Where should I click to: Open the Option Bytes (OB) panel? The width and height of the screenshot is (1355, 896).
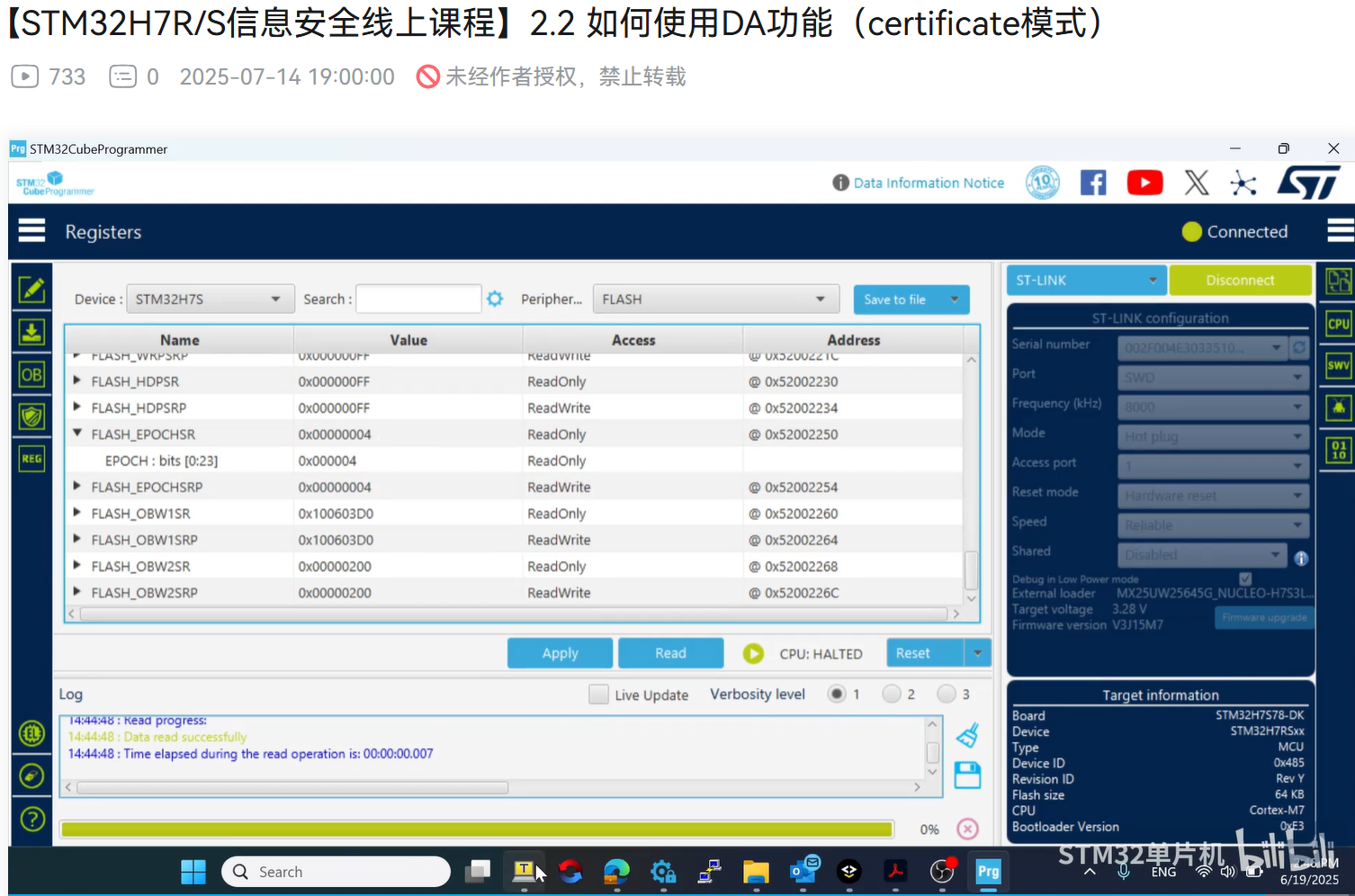pyautogui.click(x=31, y=375)
